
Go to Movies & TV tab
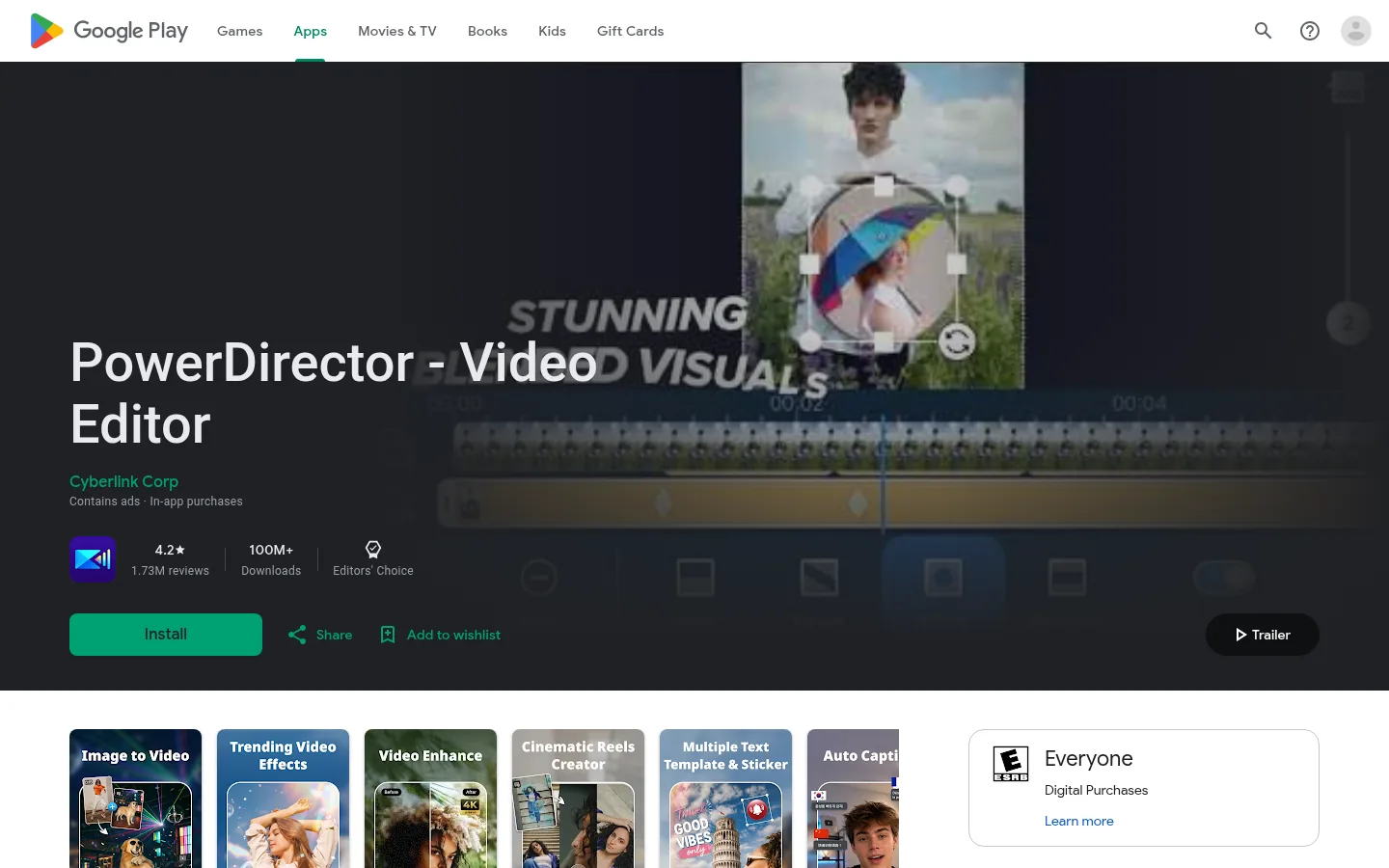[397, 31]
